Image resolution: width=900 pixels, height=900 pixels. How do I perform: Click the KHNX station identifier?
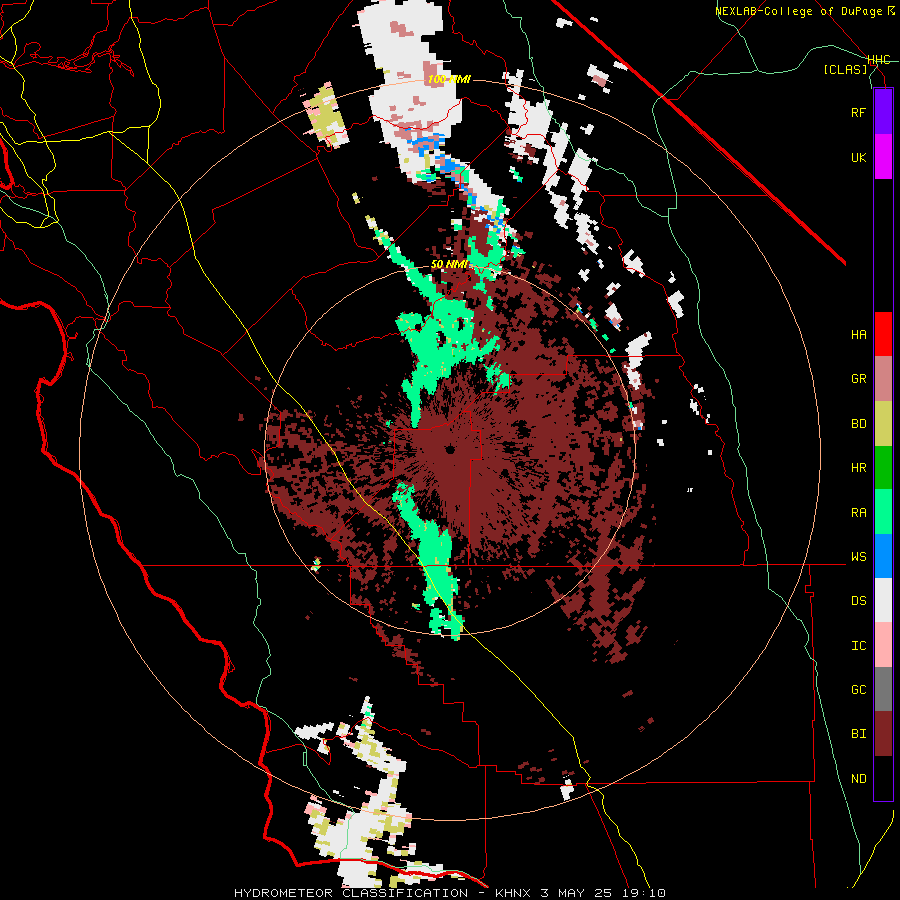pyautogui.click(x=513, y=893)
